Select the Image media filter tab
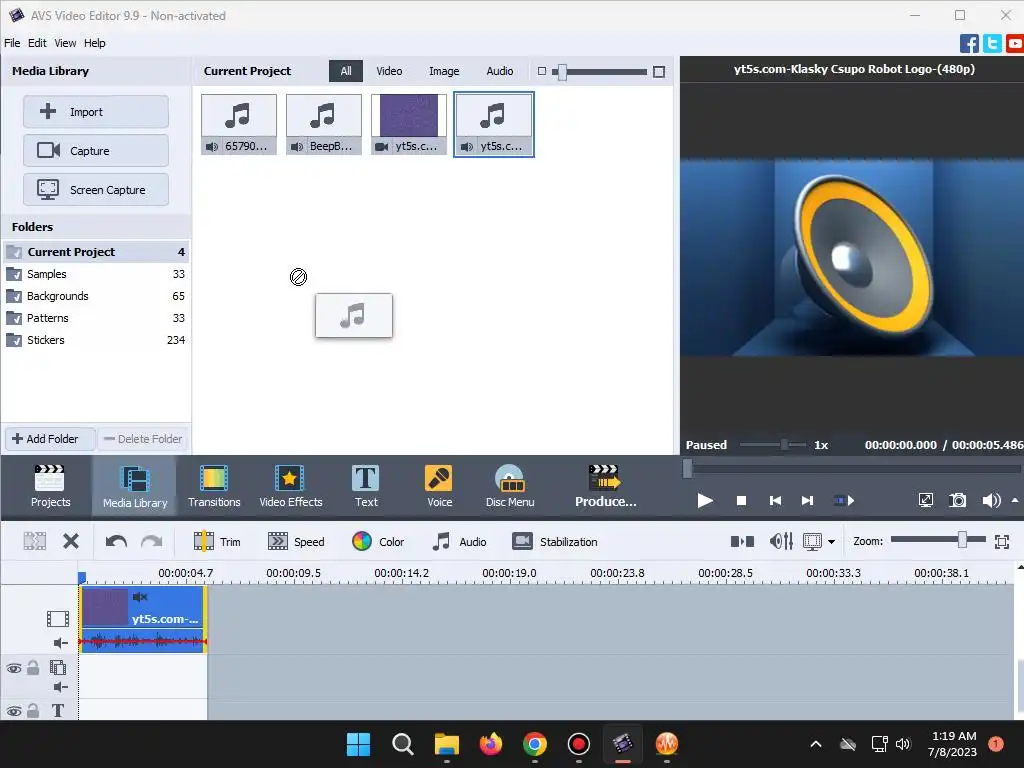 [444, 71]
